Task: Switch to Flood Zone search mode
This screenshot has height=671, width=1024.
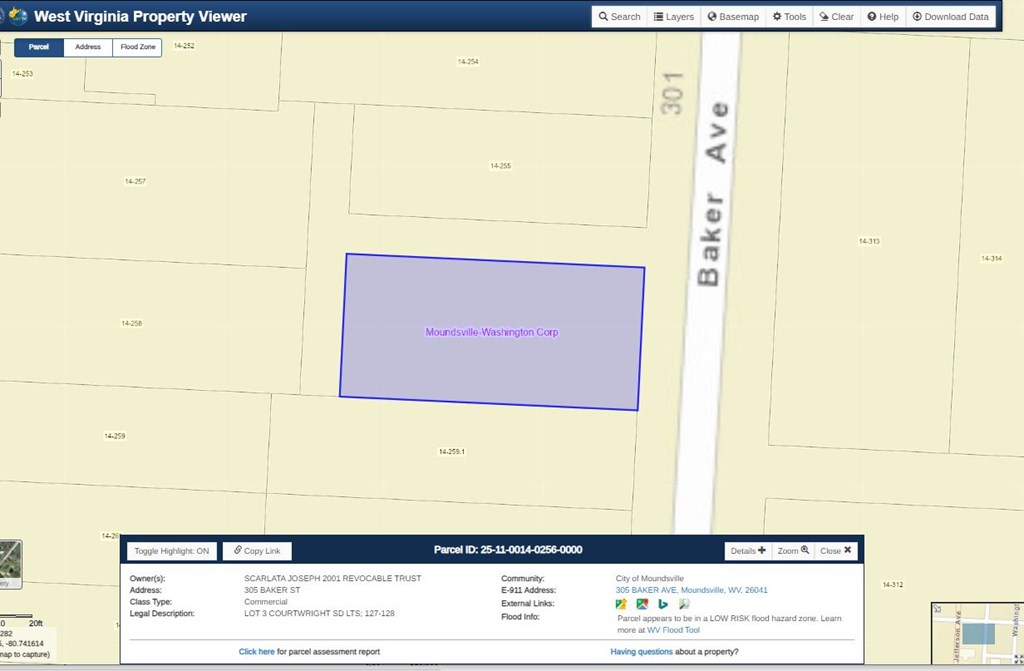Action: 137,47
